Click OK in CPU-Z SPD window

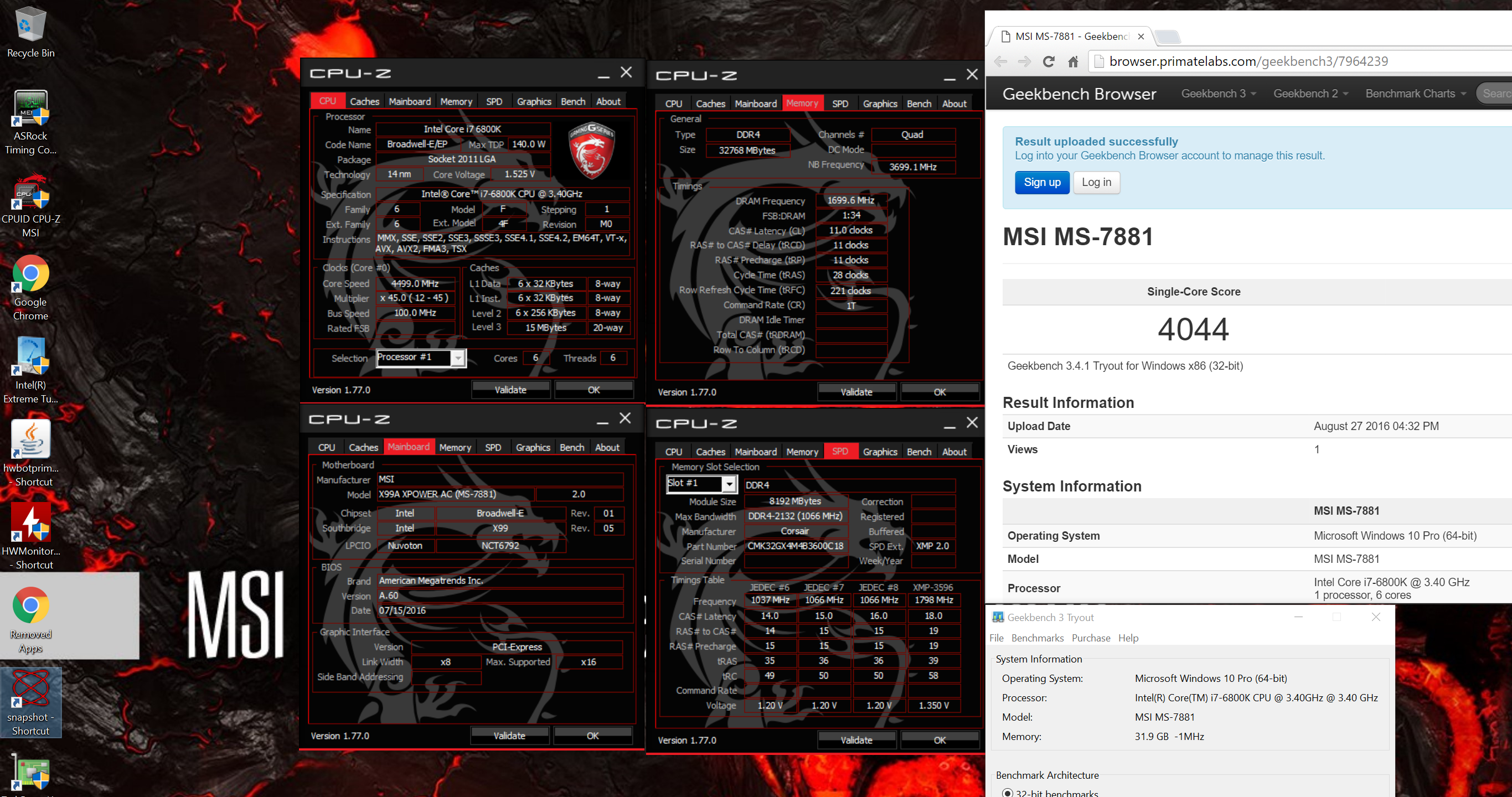pyautogui.click(x=940, y=740)
